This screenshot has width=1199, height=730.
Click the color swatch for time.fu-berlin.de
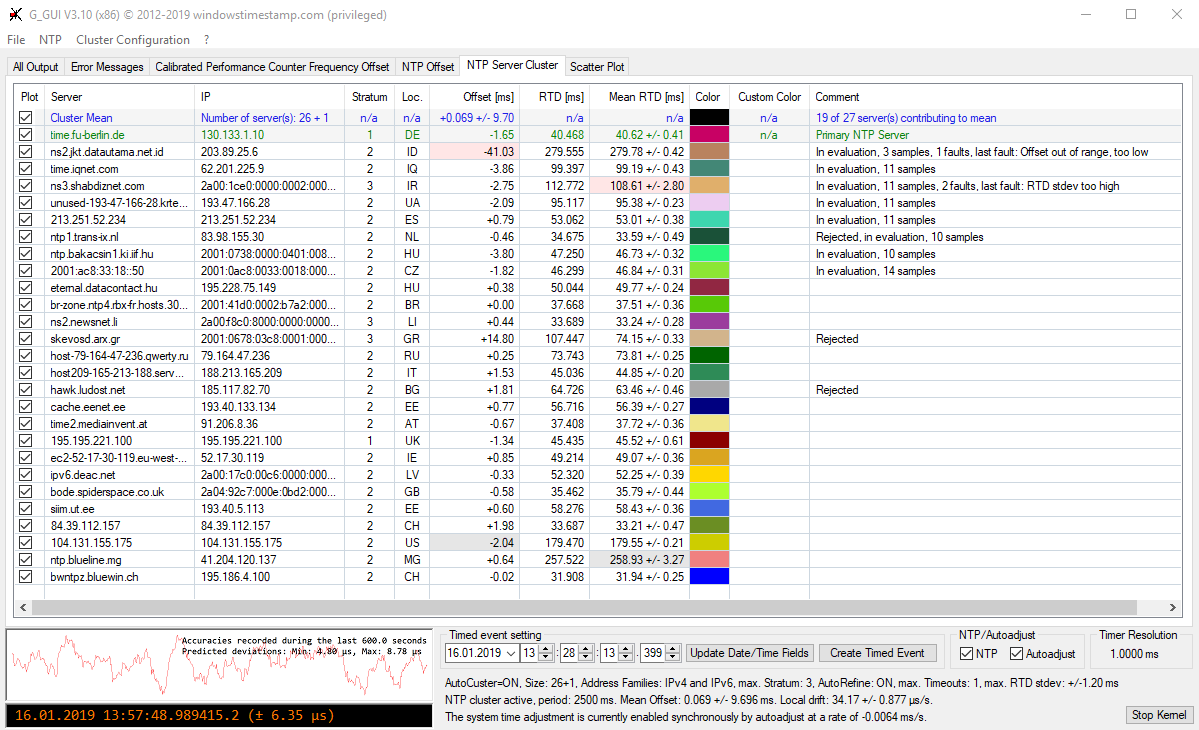coord(709,135)
